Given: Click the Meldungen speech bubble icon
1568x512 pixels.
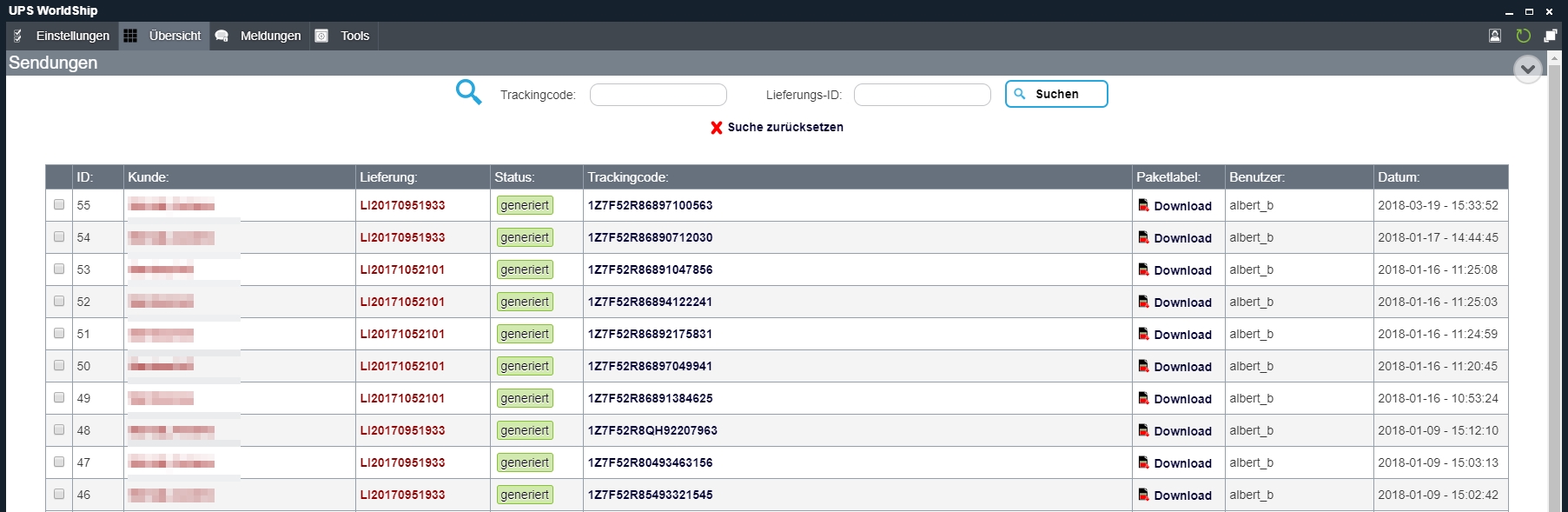Looking at the screenshot, I should 222,36.
